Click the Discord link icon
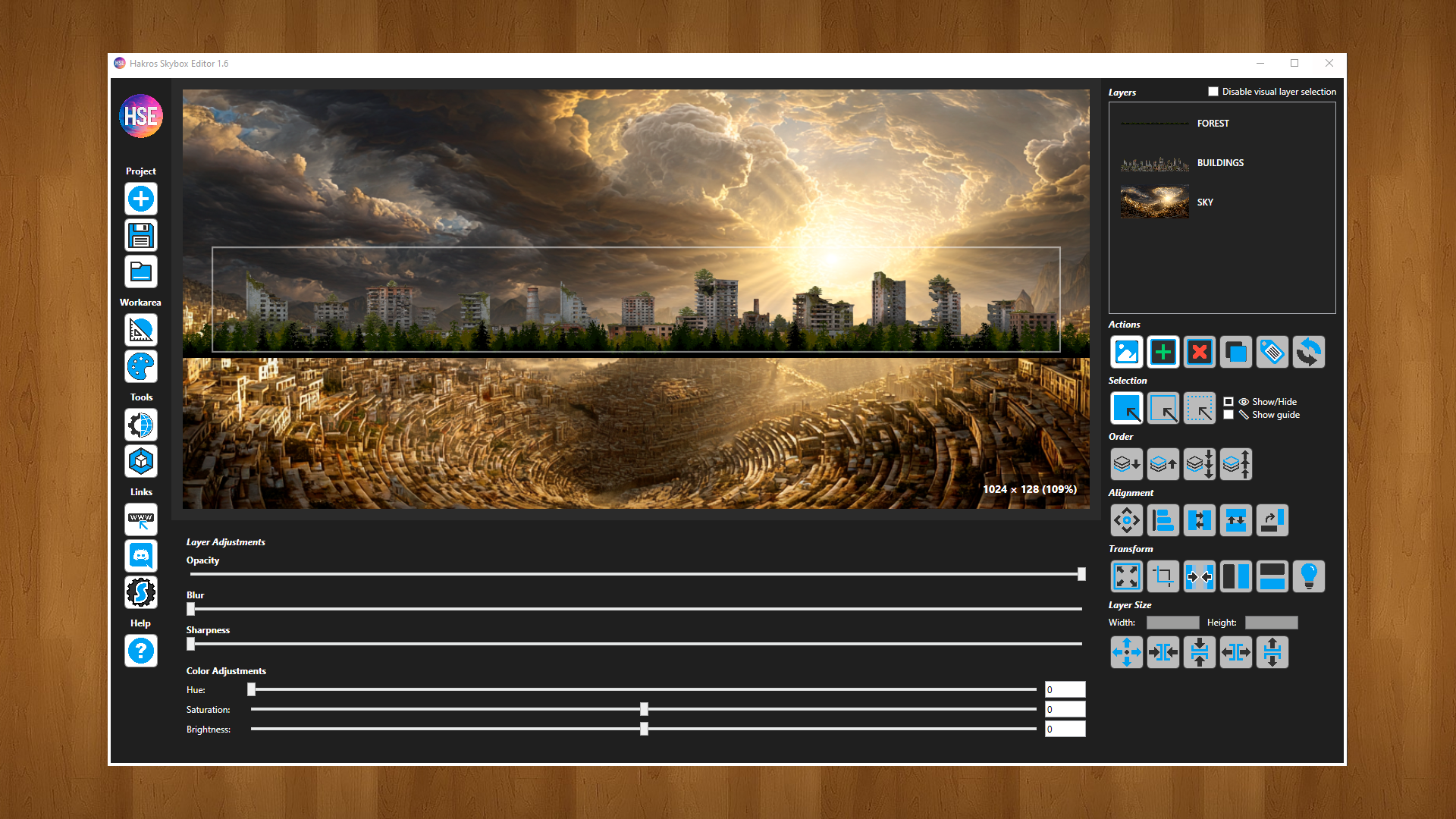This screenshot has height=819, width=1456. coord(141,556)
